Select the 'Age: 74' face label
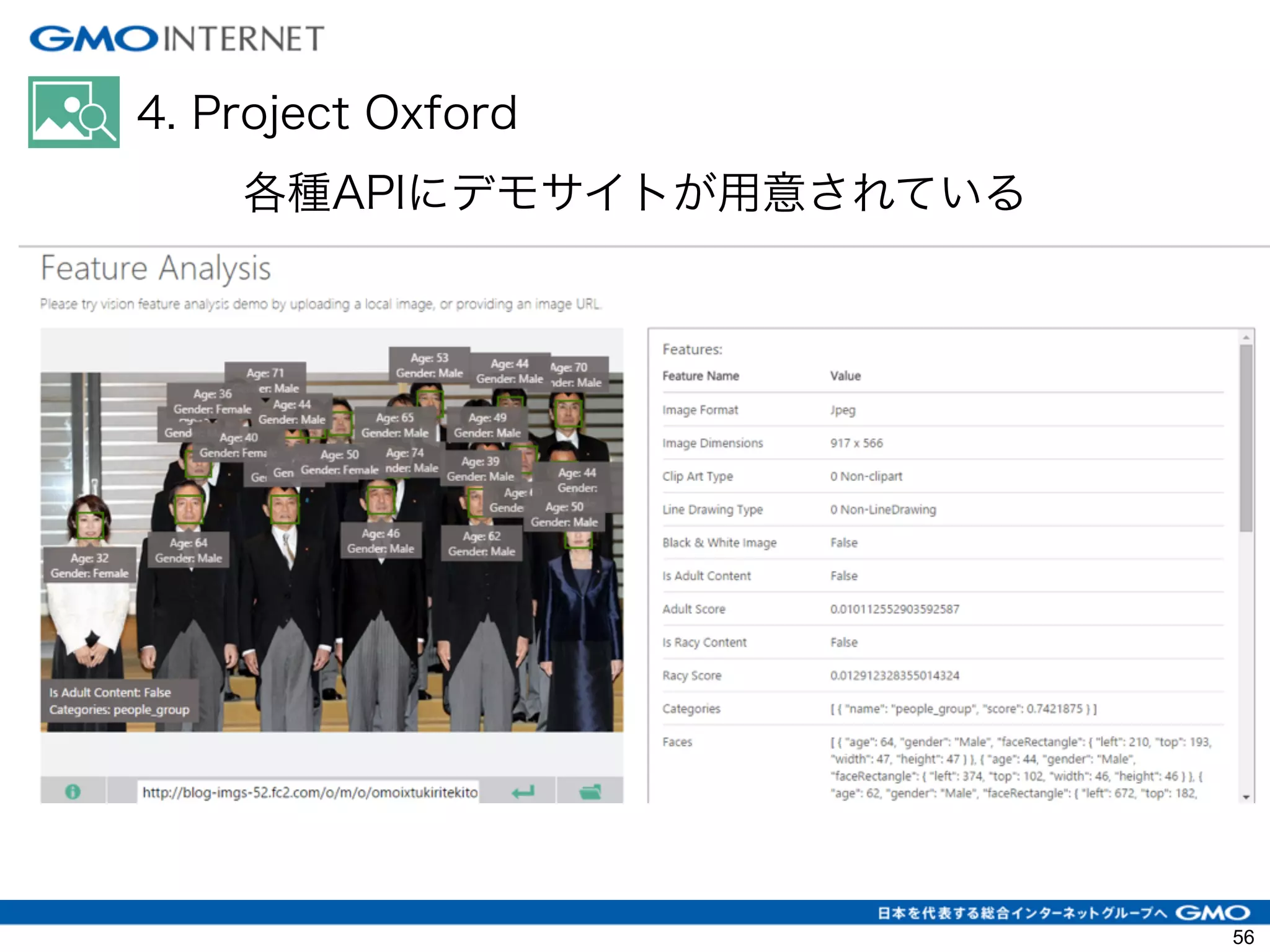 pyautogui.click(x=410, y=460)
